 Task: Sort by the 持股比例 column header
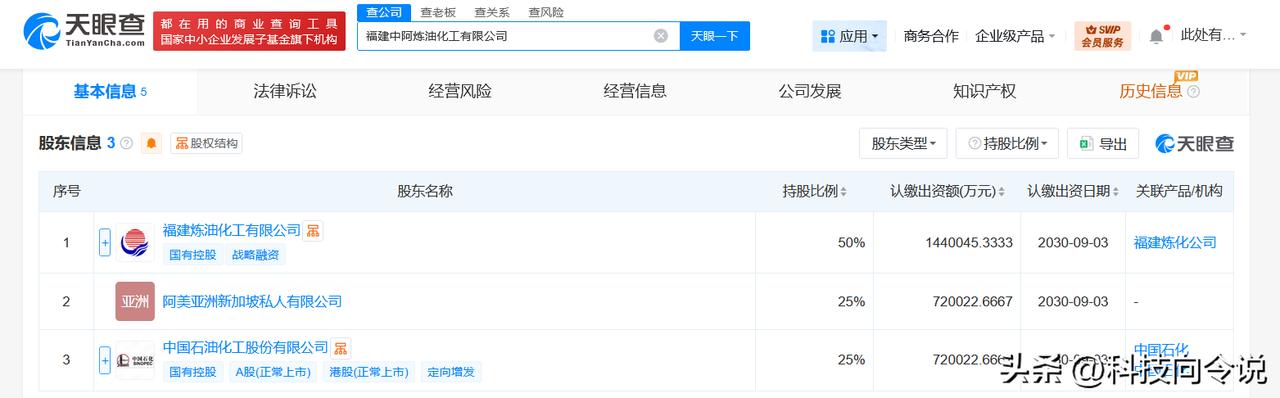815,191
